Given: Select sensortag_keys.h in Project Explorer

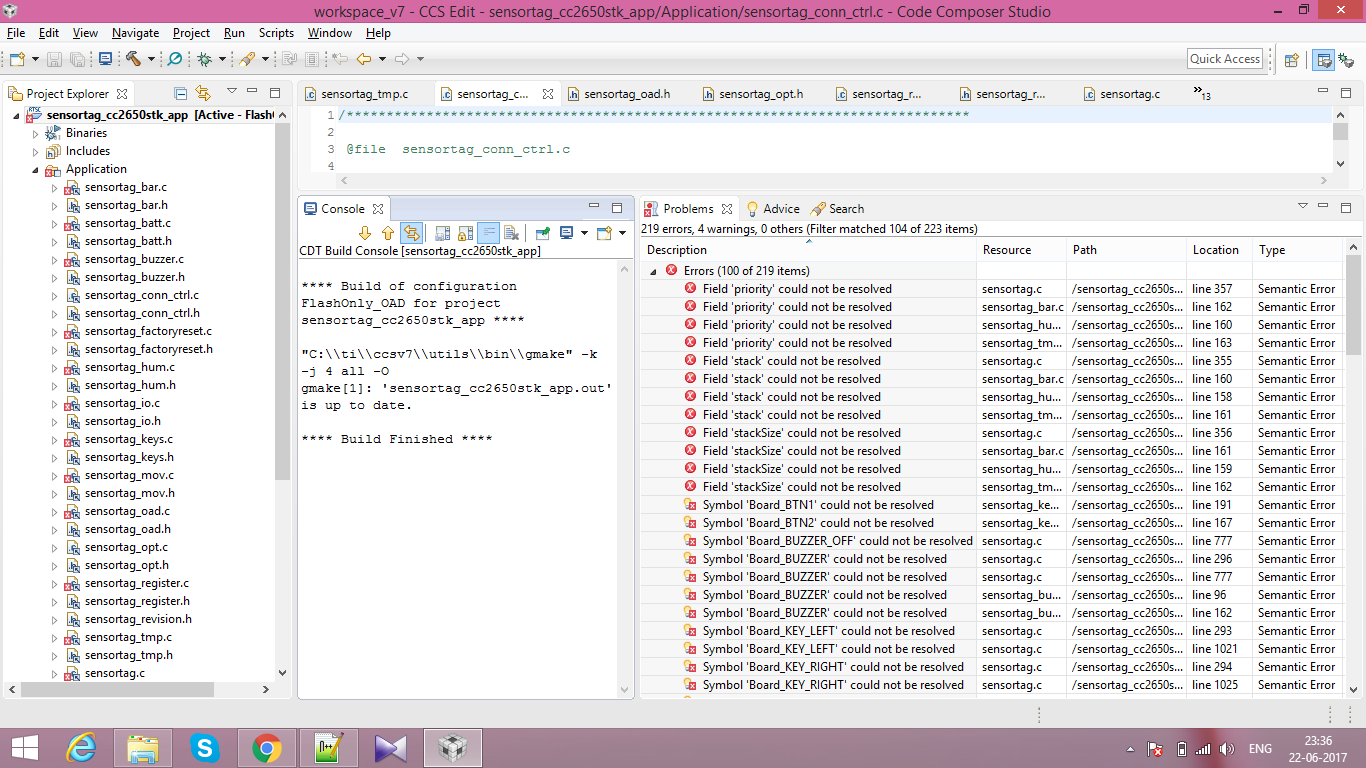Looking at the screenshot, I should (x=128, y=457).
